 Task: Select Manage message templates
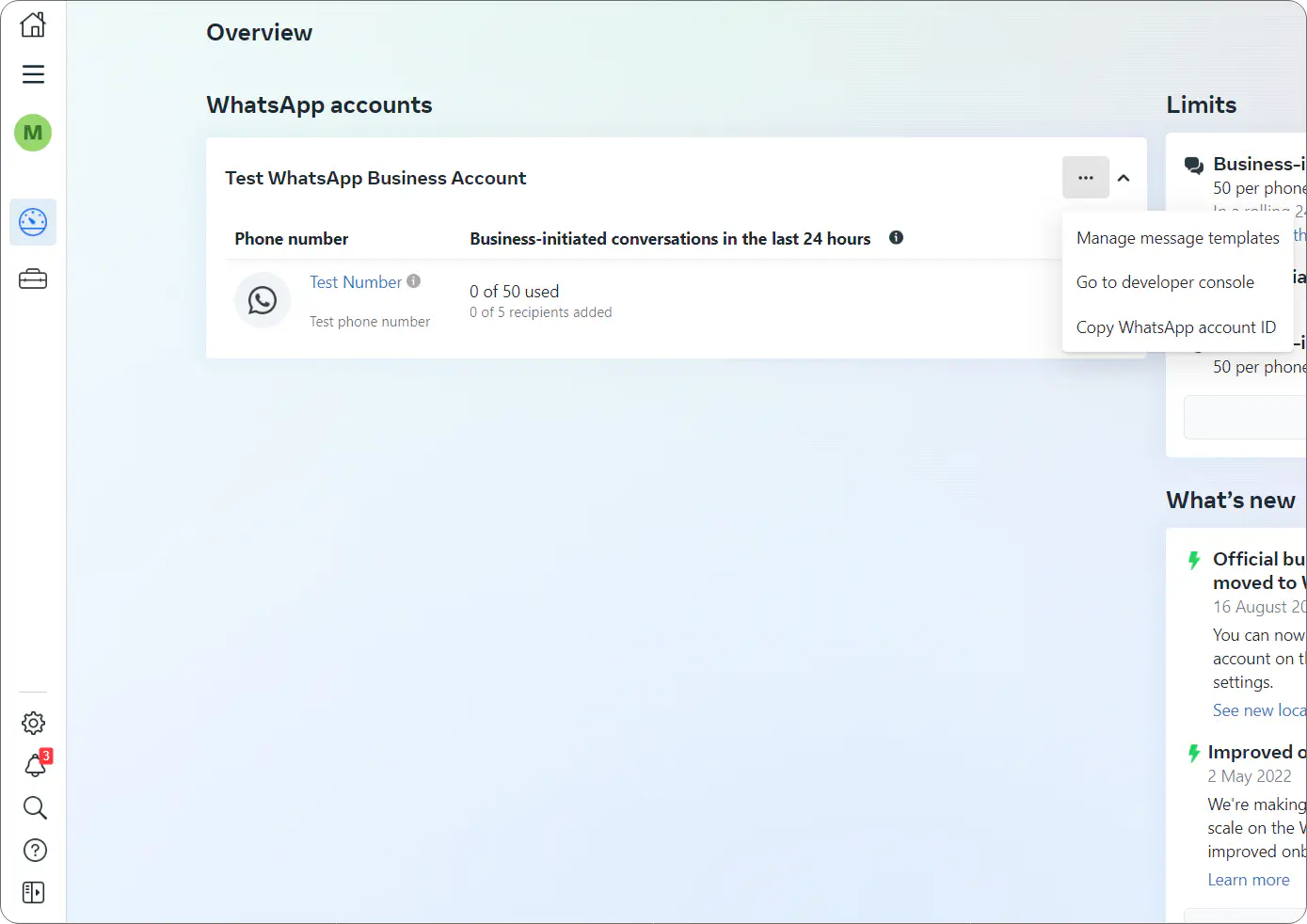(1178, 238)
